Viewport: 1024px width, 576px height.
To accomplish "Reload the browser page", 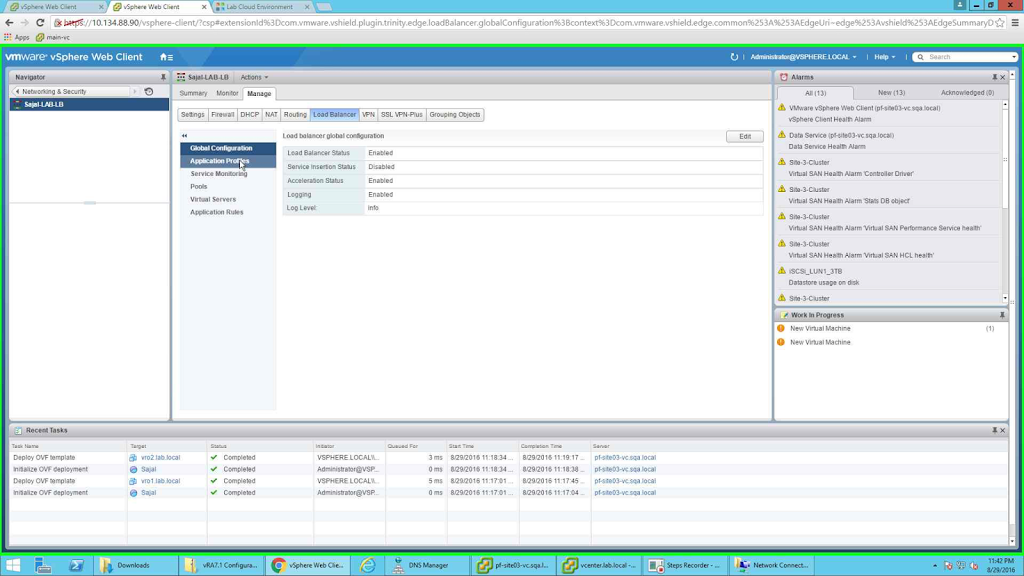I will (40, 22).
